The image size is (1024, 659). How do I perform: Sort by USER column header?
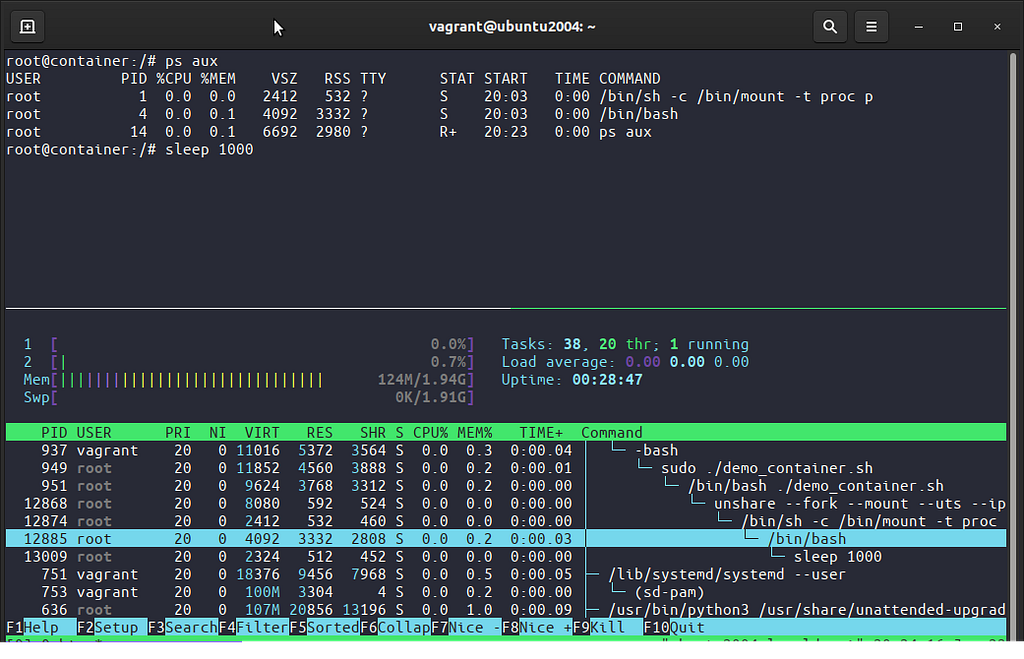(93, 432)
